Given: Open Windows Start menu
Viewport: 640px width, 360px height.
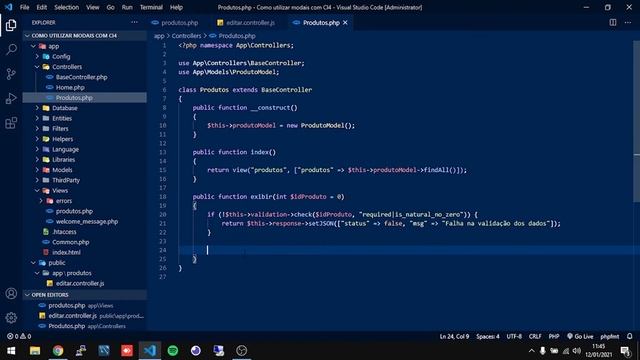Looking at the screenshot, I should [x=11, y=351].
